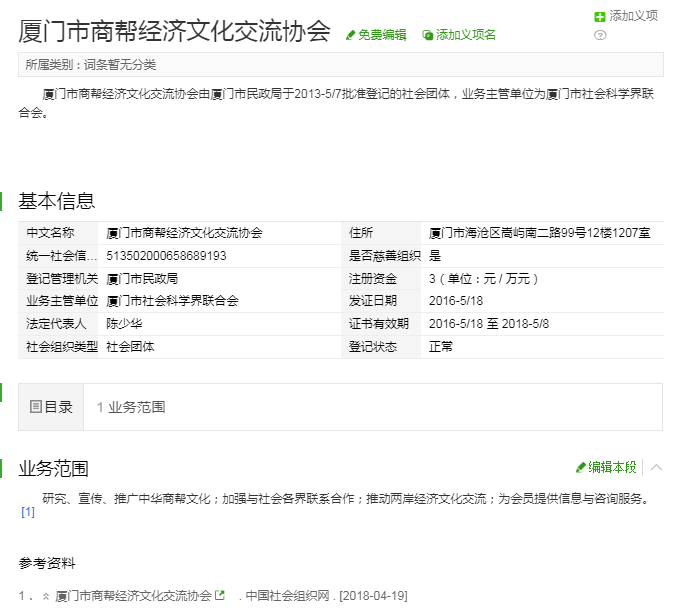Screen dimensions: 675x616
Task: Open the 添加义项名 link
Action: coord(466,35)
